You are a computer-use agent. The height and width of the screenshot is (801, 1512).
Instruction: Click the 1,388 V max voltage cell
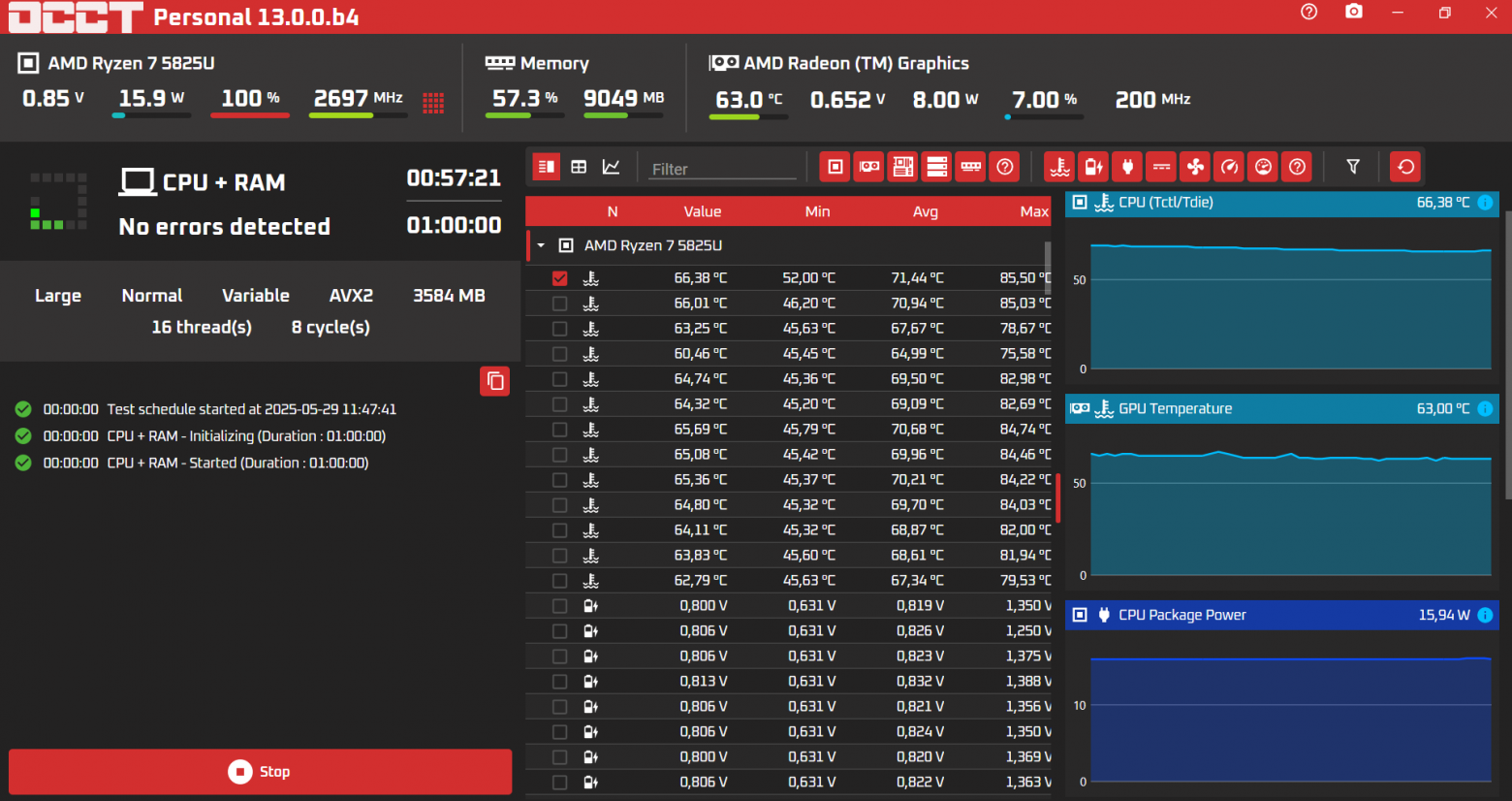pyautogui.click(x=1028, y=682)
